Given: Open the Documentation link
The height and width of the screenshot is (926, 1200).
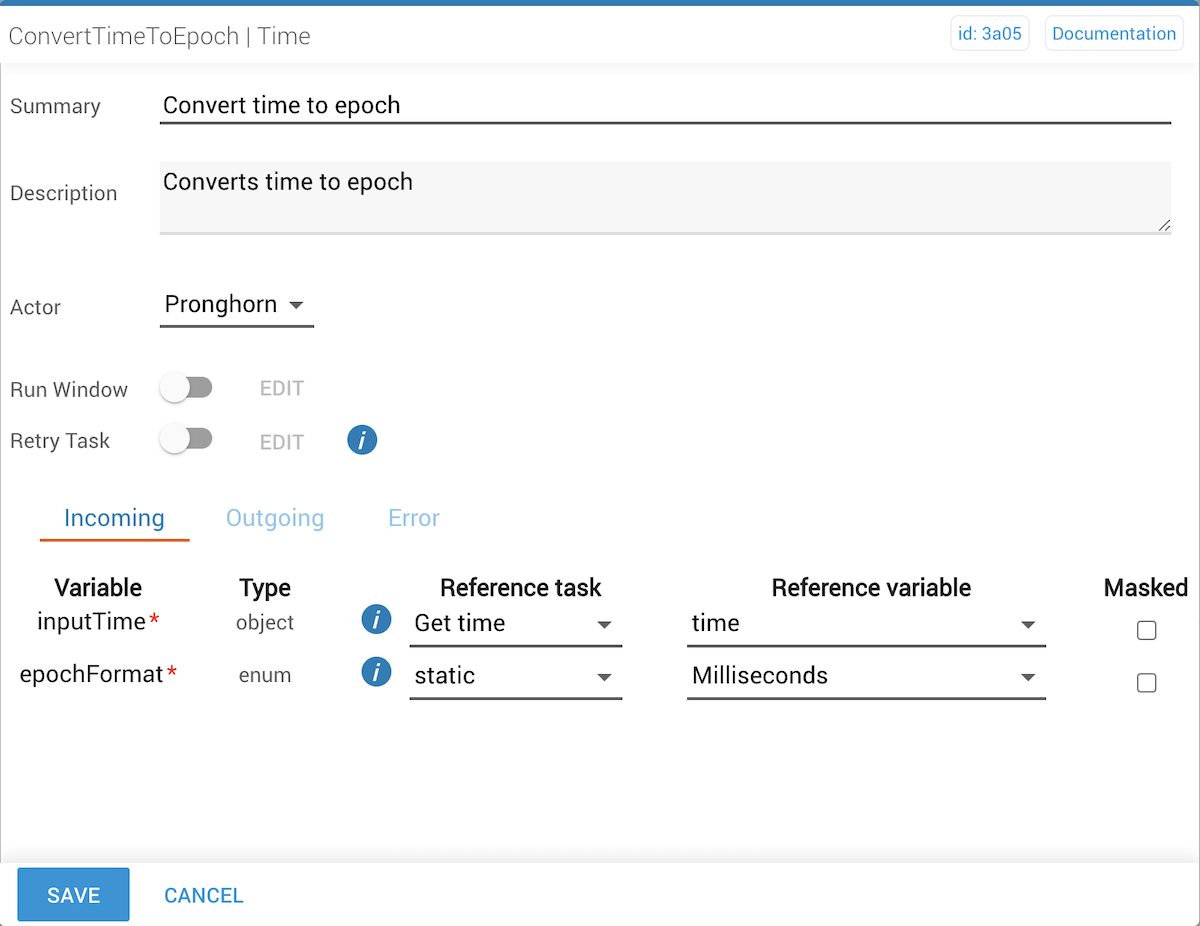Looking at the screenshot, I should 1114,34.
